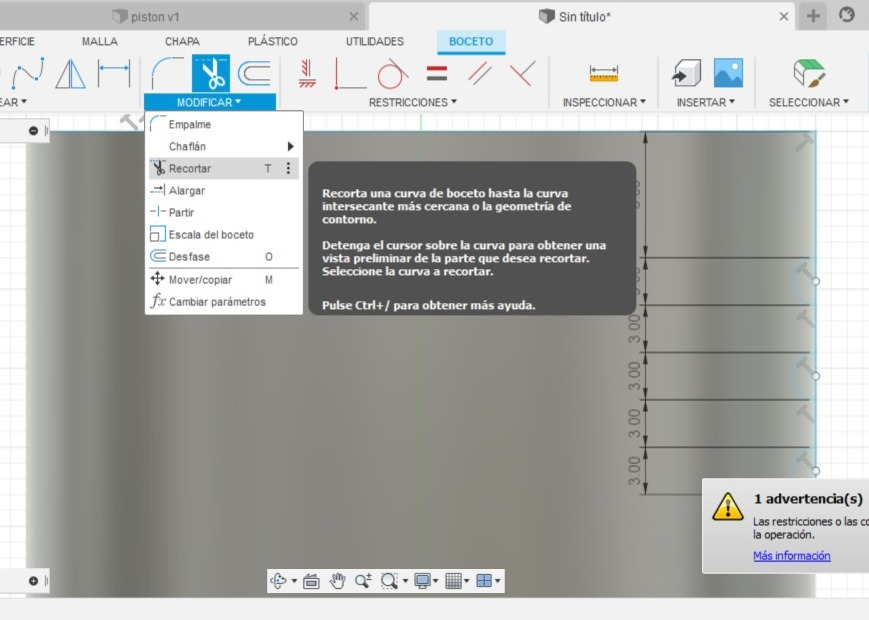
Task: Activate the Mirror sketch tool
Action: 70,73
